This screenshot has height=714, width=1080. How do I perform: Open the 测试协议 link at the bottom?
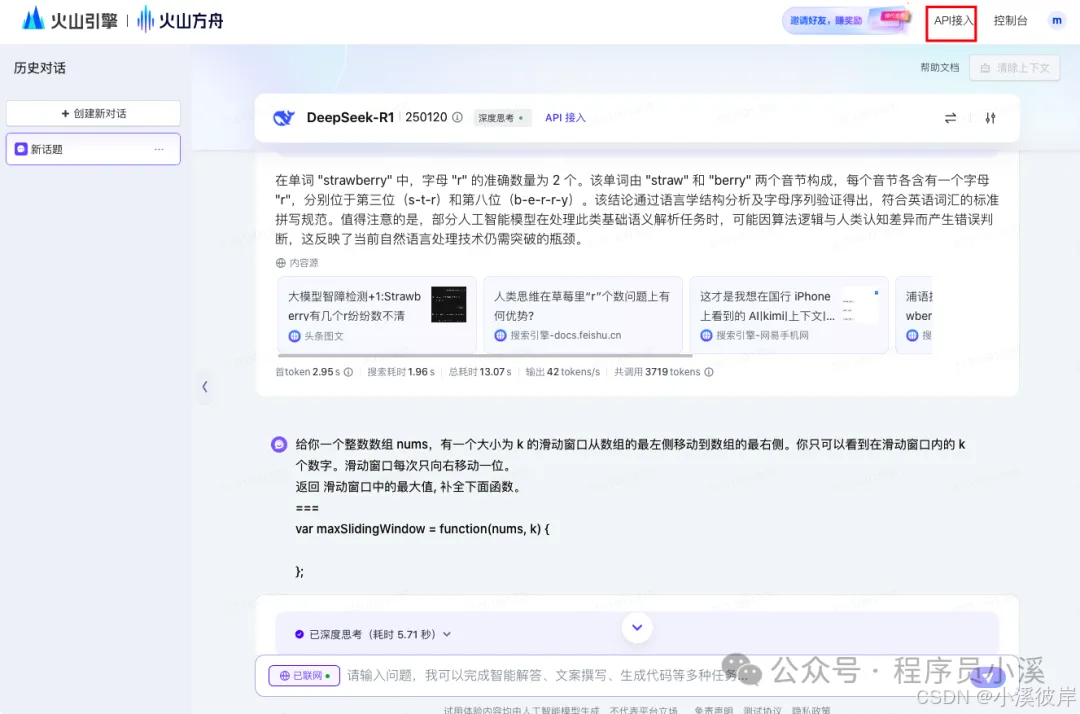pyautogui.click(x=762, y=710)
